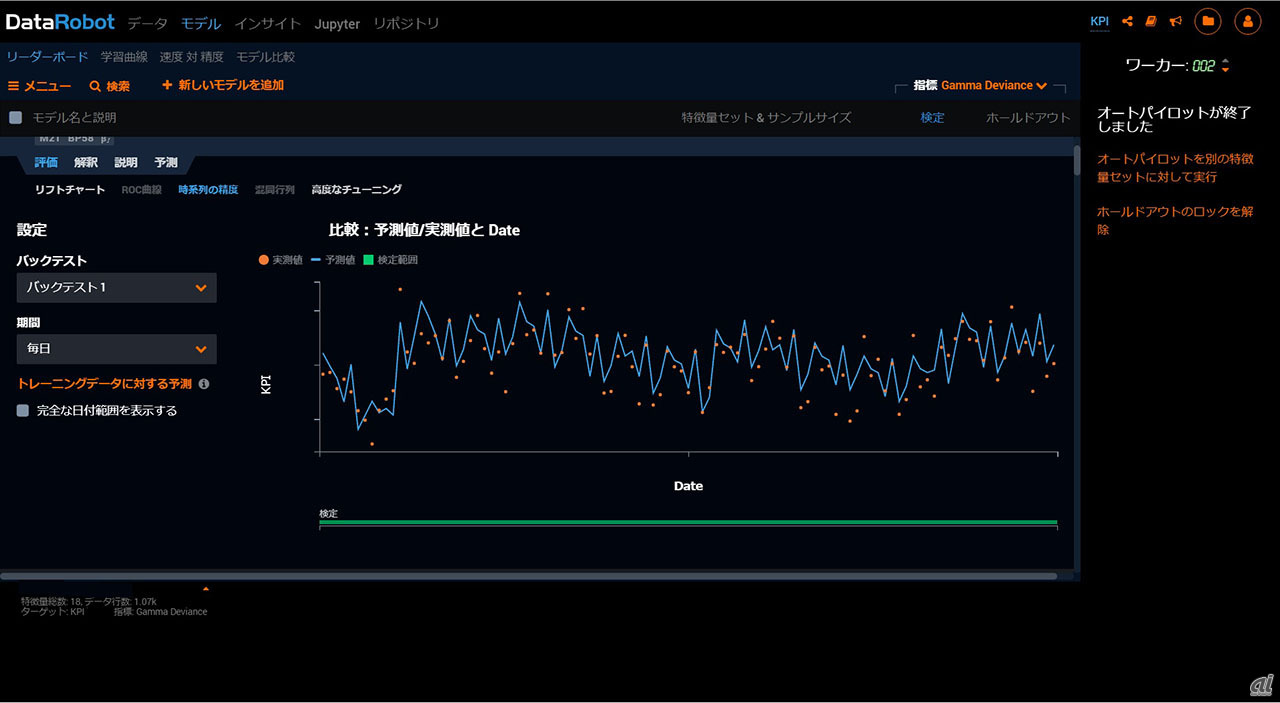Open the projects folder icon

coord(1208,21)
